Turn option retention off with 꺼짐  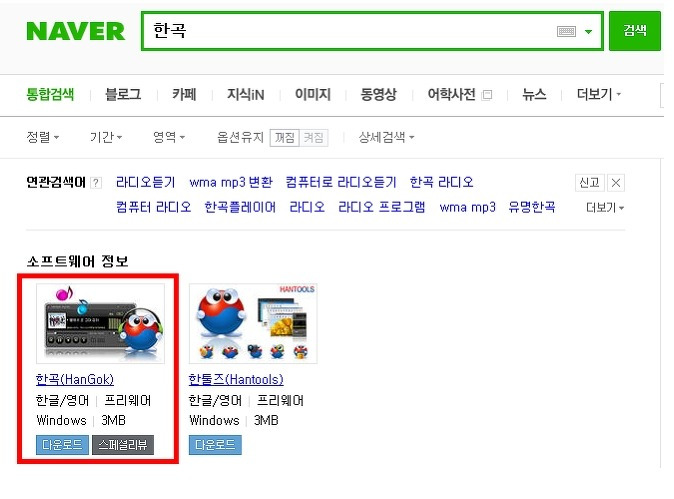285,138
